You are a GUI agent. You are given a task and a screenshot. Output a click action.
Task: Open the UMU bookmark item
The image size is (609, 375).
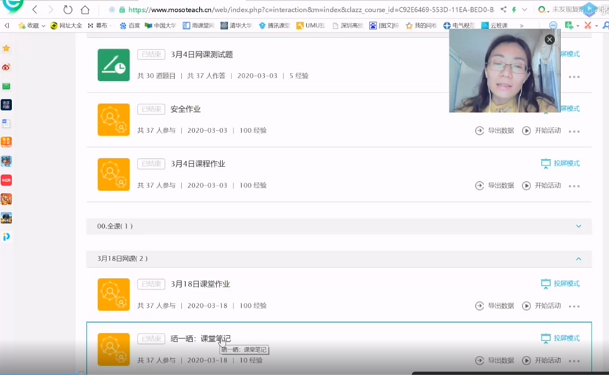(310, 26)
